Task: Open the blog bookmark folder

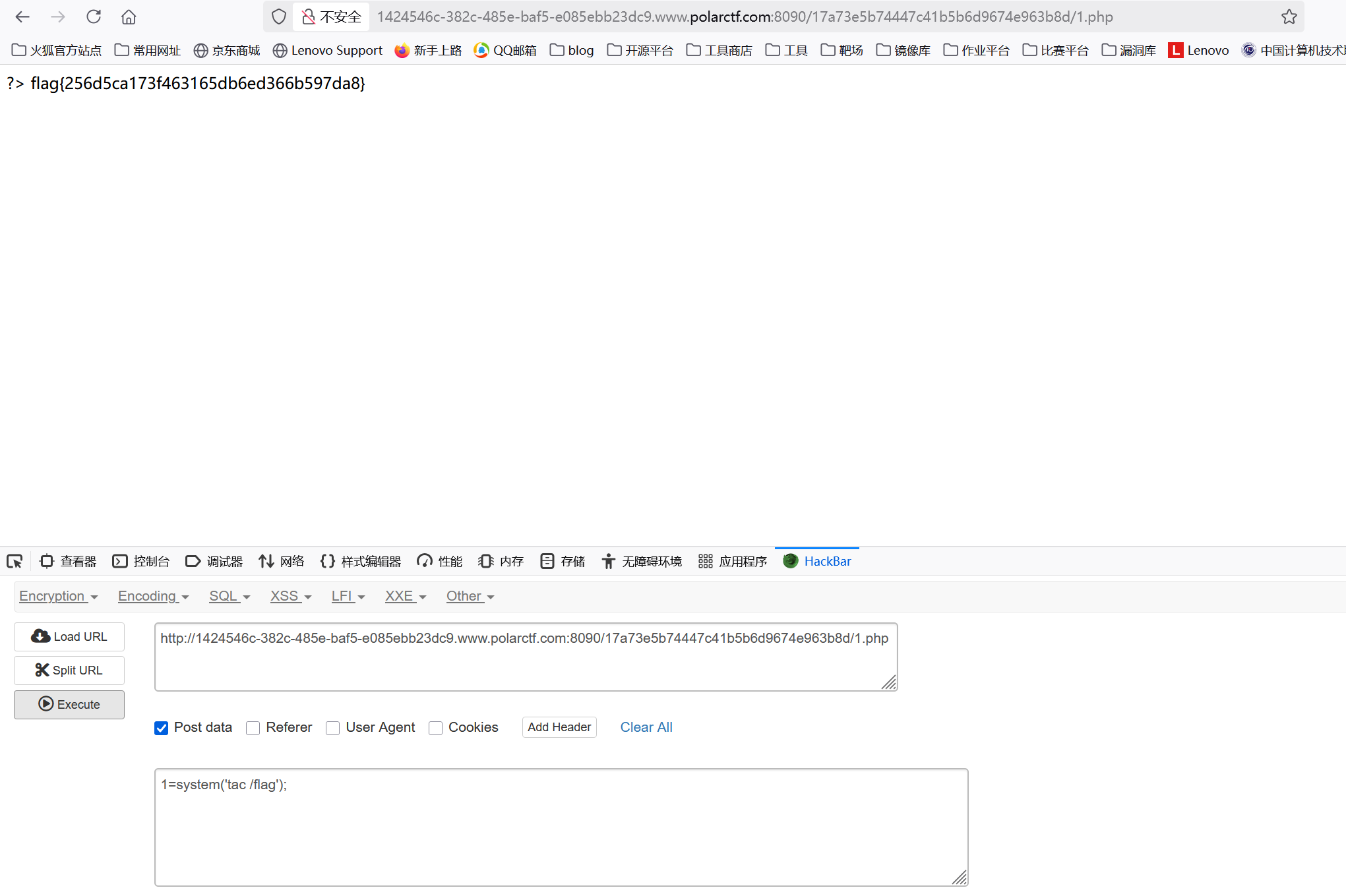Action: coord(572,50)
